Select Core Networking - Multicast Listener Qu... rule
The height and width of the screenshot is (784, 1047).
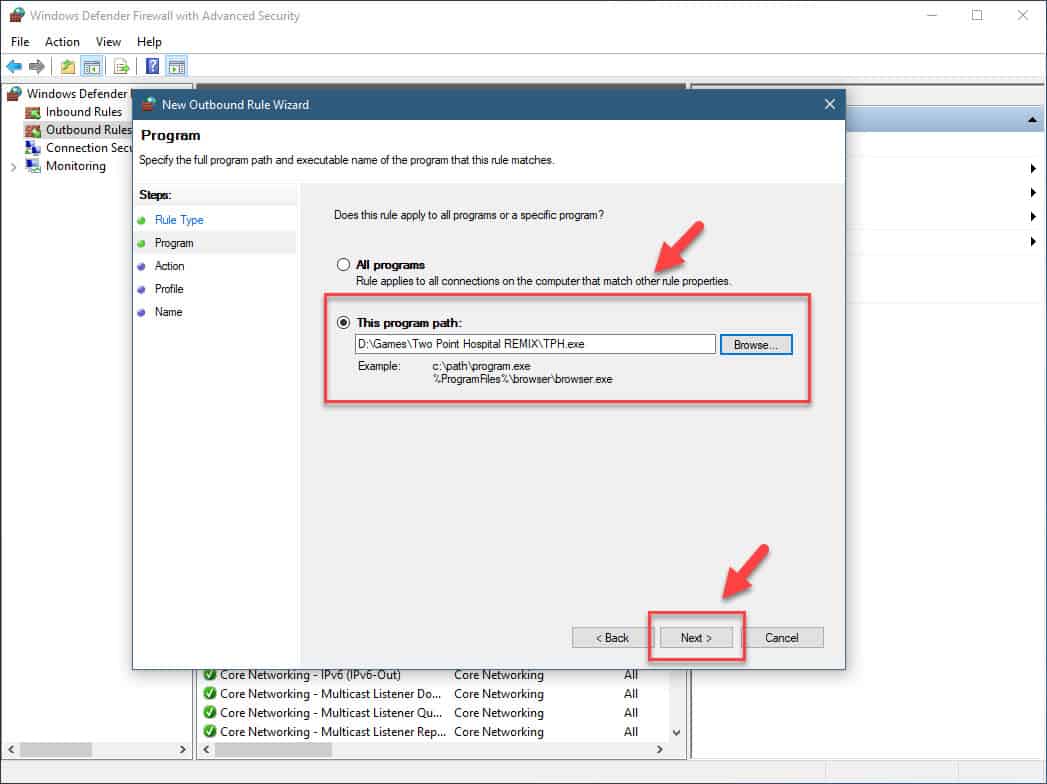[x=331, y=713]
